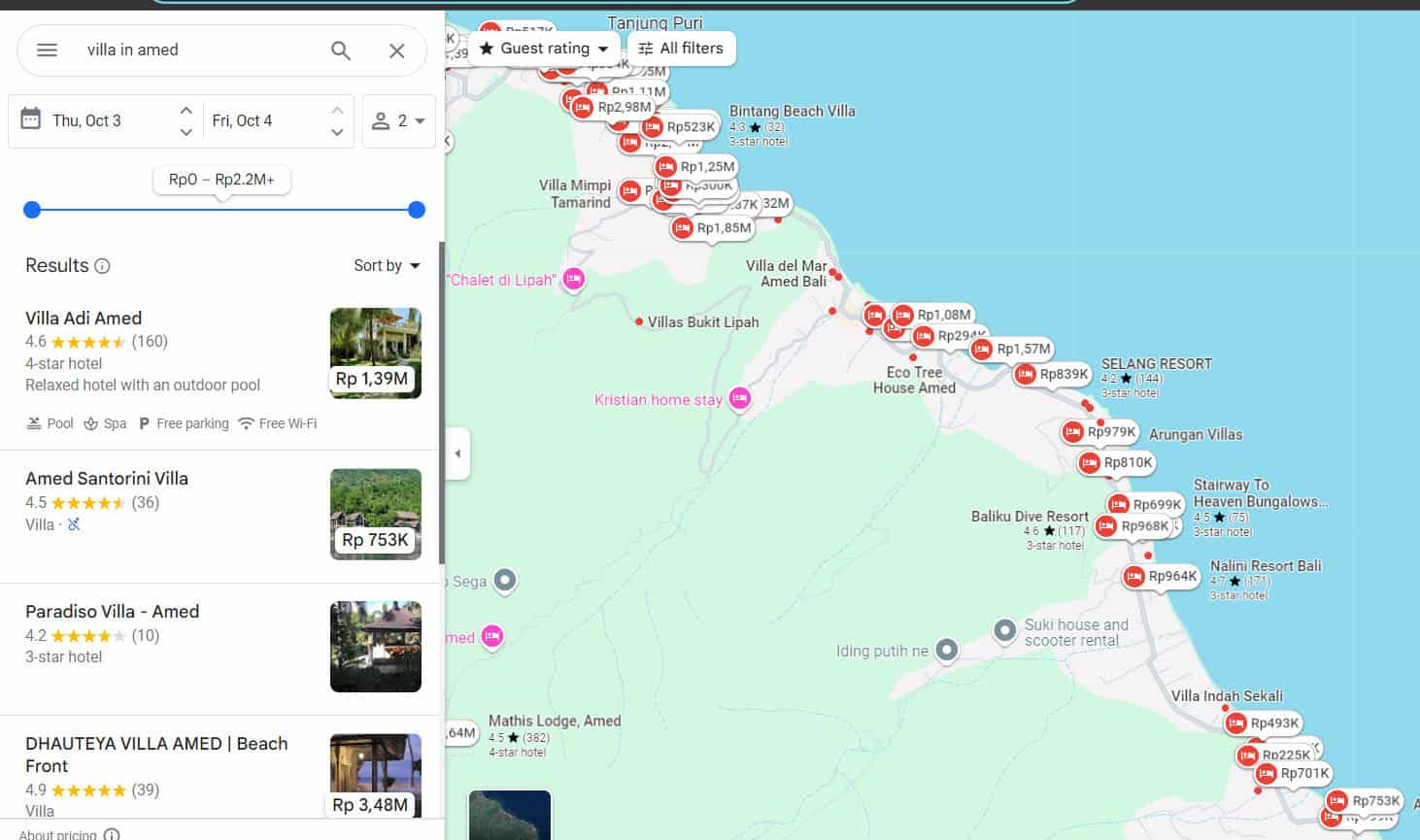Click the Free Wi-Fi icon under Villa Adi Amed
Viewport: 1420px width, 840px height.
(246, 422)
